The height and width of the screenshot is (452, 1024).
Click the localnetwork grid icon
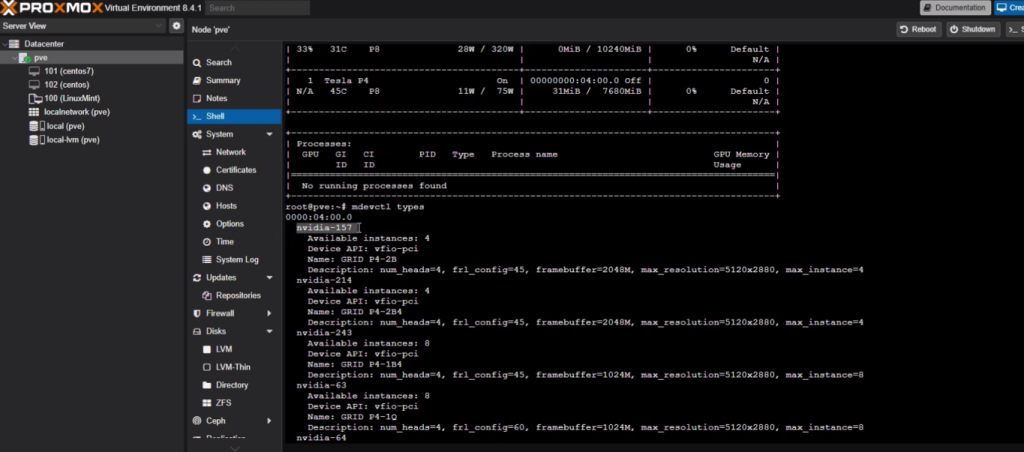tap(34, 112)
